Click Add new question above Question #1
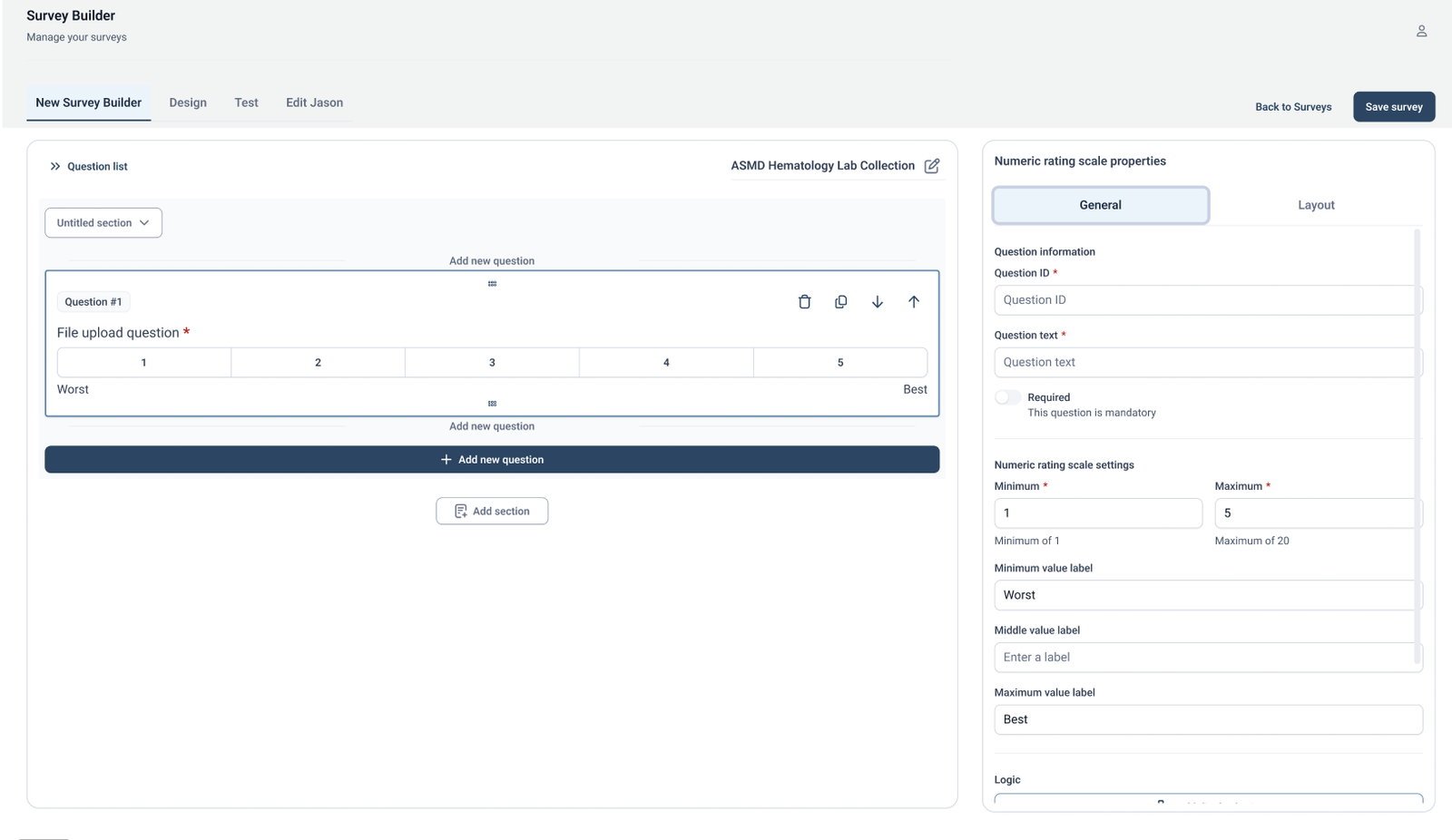The image size is (1452, 840). click(492, 261)
